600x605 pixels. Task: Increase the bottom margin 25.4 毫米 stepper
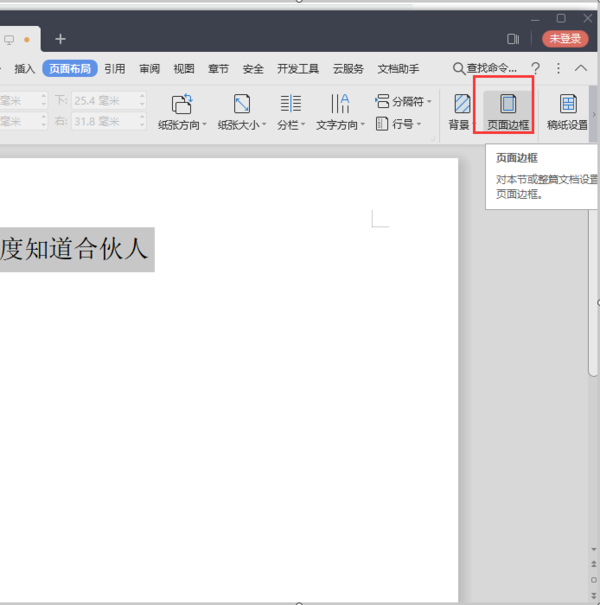142,96
